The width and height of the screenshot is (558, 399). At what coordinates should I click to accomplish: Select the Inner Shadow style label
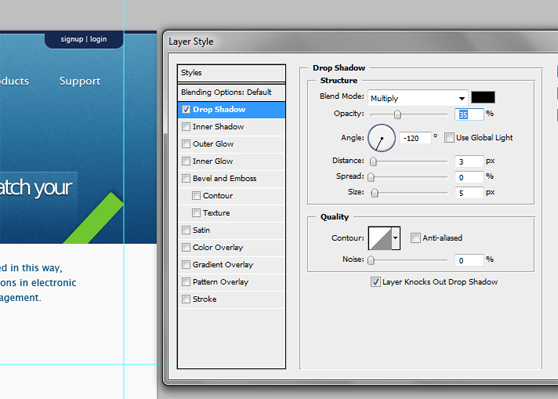pyautogui.click(x=218, y=127)
